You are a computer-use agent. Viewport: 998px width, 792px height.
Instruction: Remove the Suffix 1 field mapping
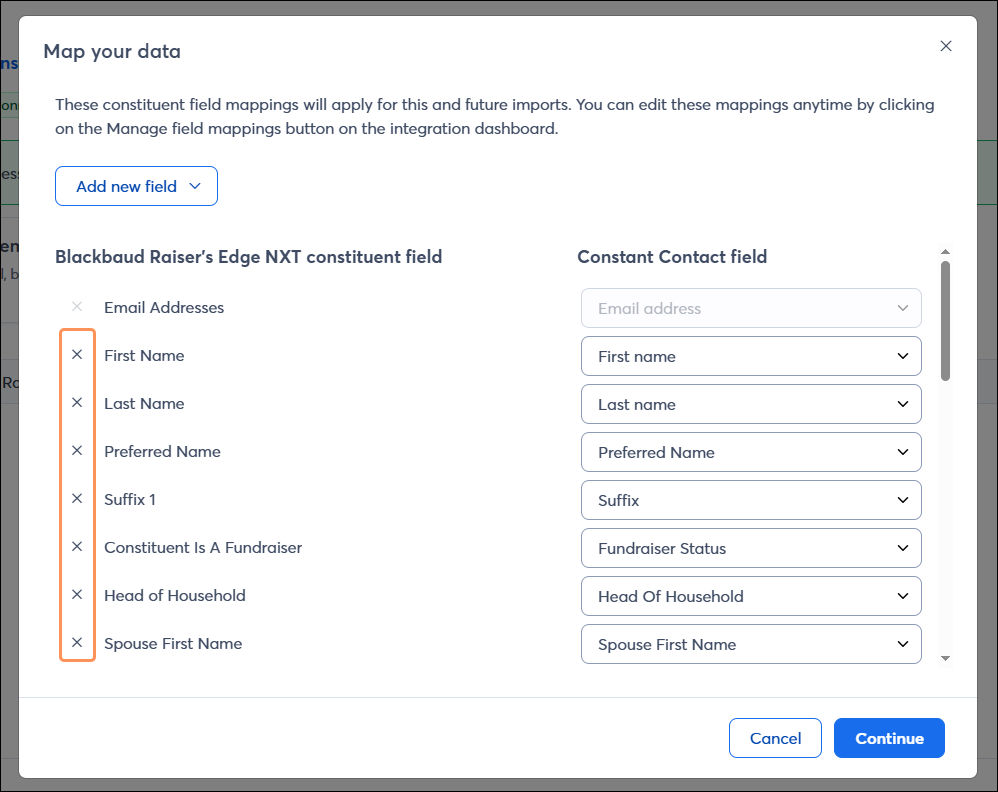coord(77,499)
